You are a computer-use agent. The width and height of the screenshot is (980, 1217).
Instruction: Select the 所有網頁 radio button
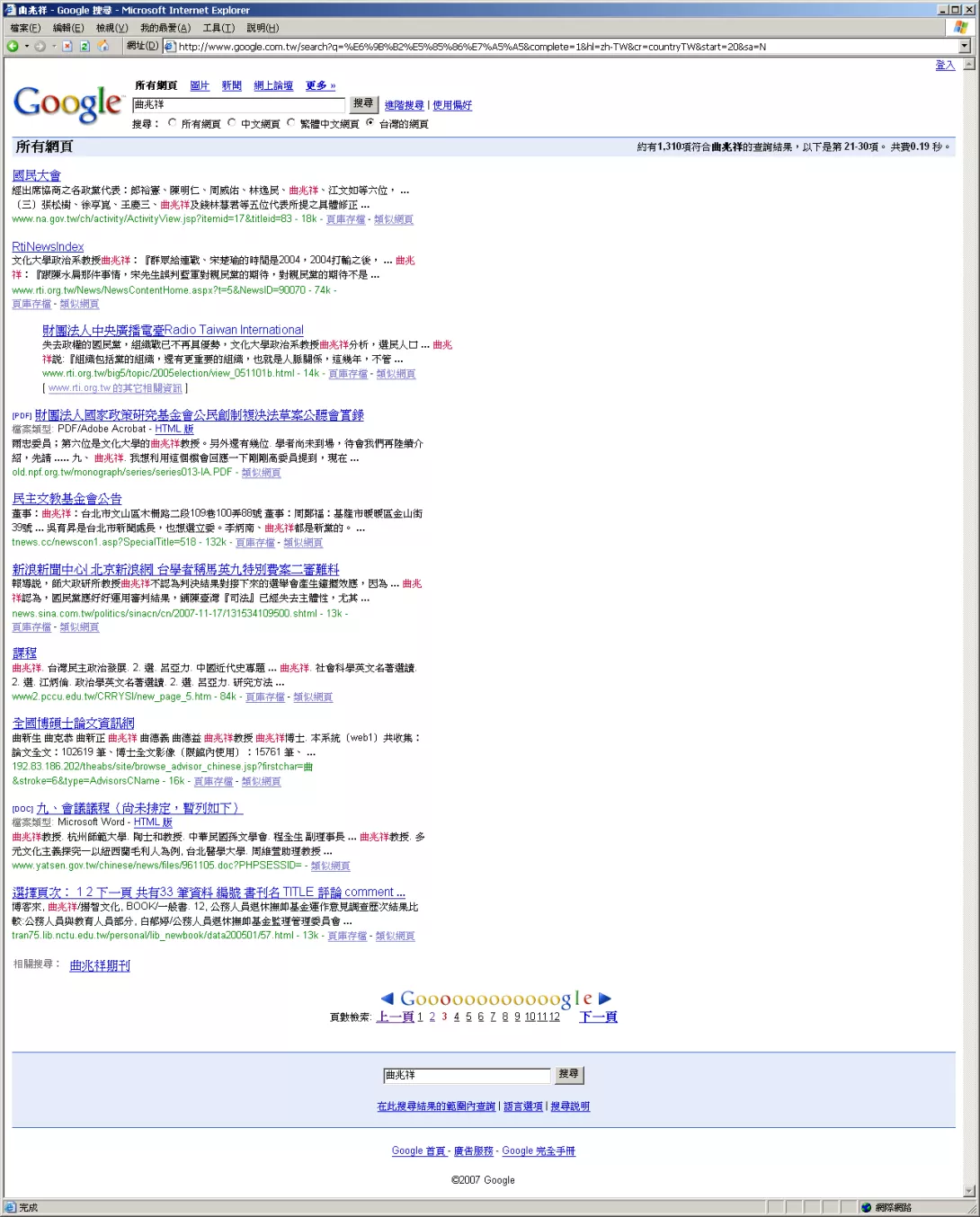tap(173, 123)
